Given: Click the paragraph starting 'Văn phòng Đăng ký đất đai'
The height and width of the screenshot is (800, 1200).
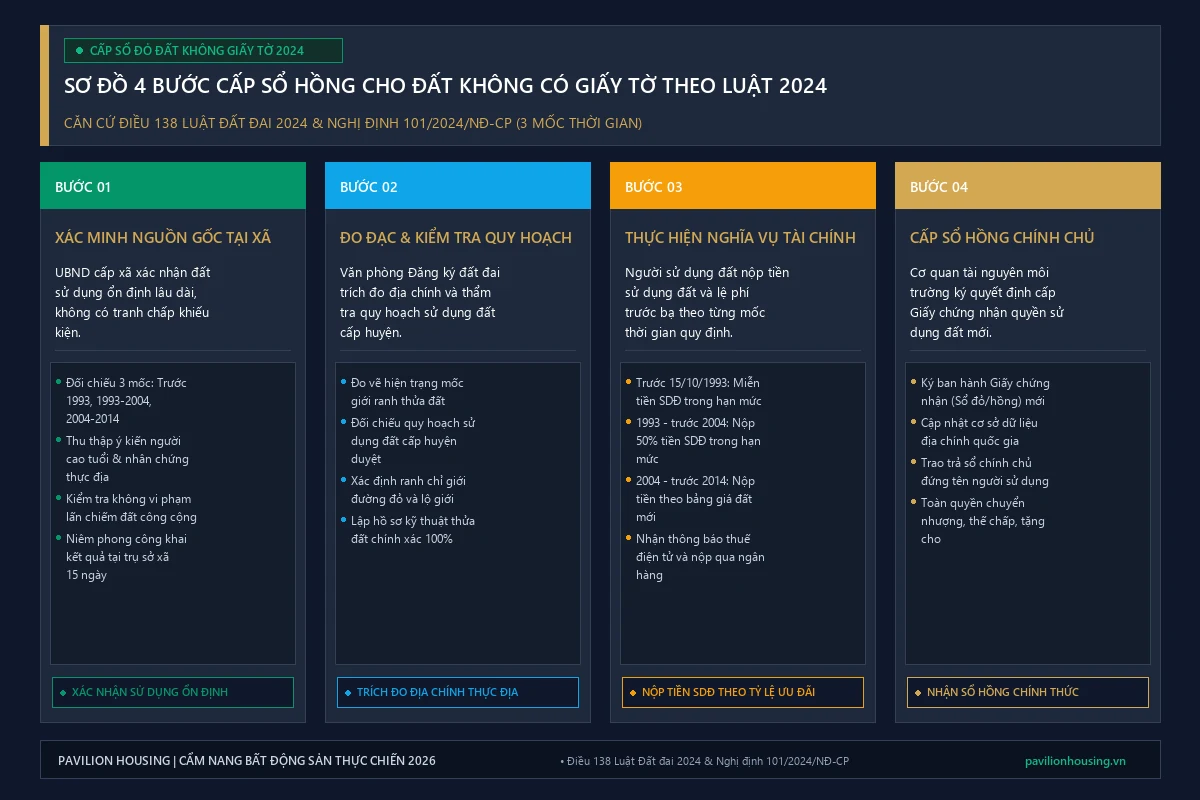Looking at the screenshot, I should click(x=420, y=302).
